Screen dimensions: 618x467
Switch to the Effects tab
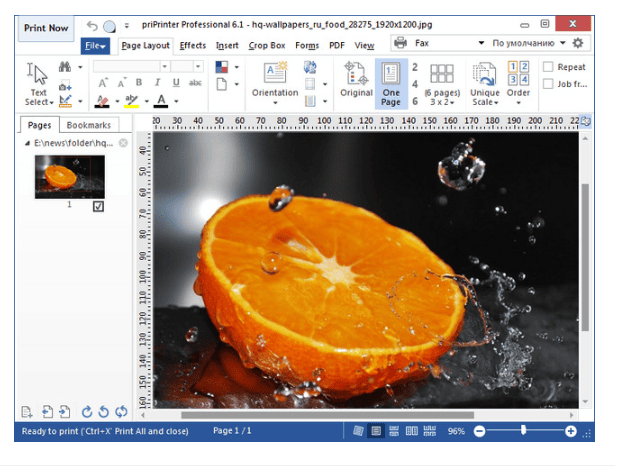(x=193, y=46)
